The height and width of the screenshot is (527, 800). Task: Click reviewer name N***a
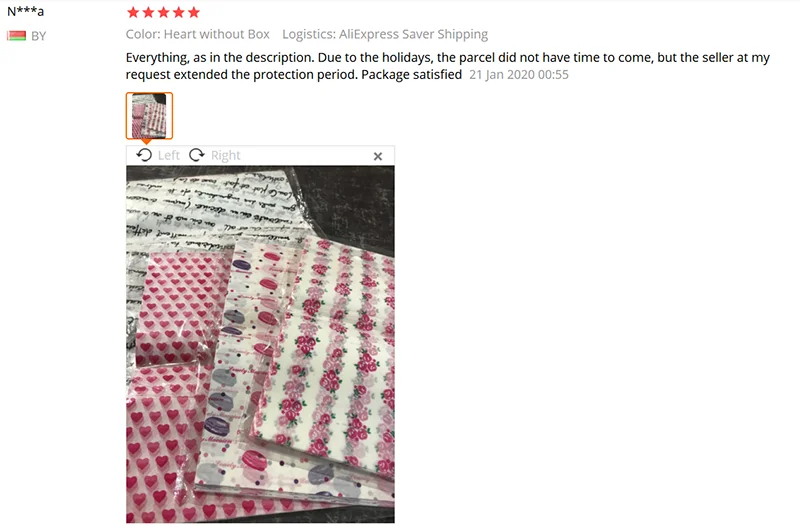point(26,11)
